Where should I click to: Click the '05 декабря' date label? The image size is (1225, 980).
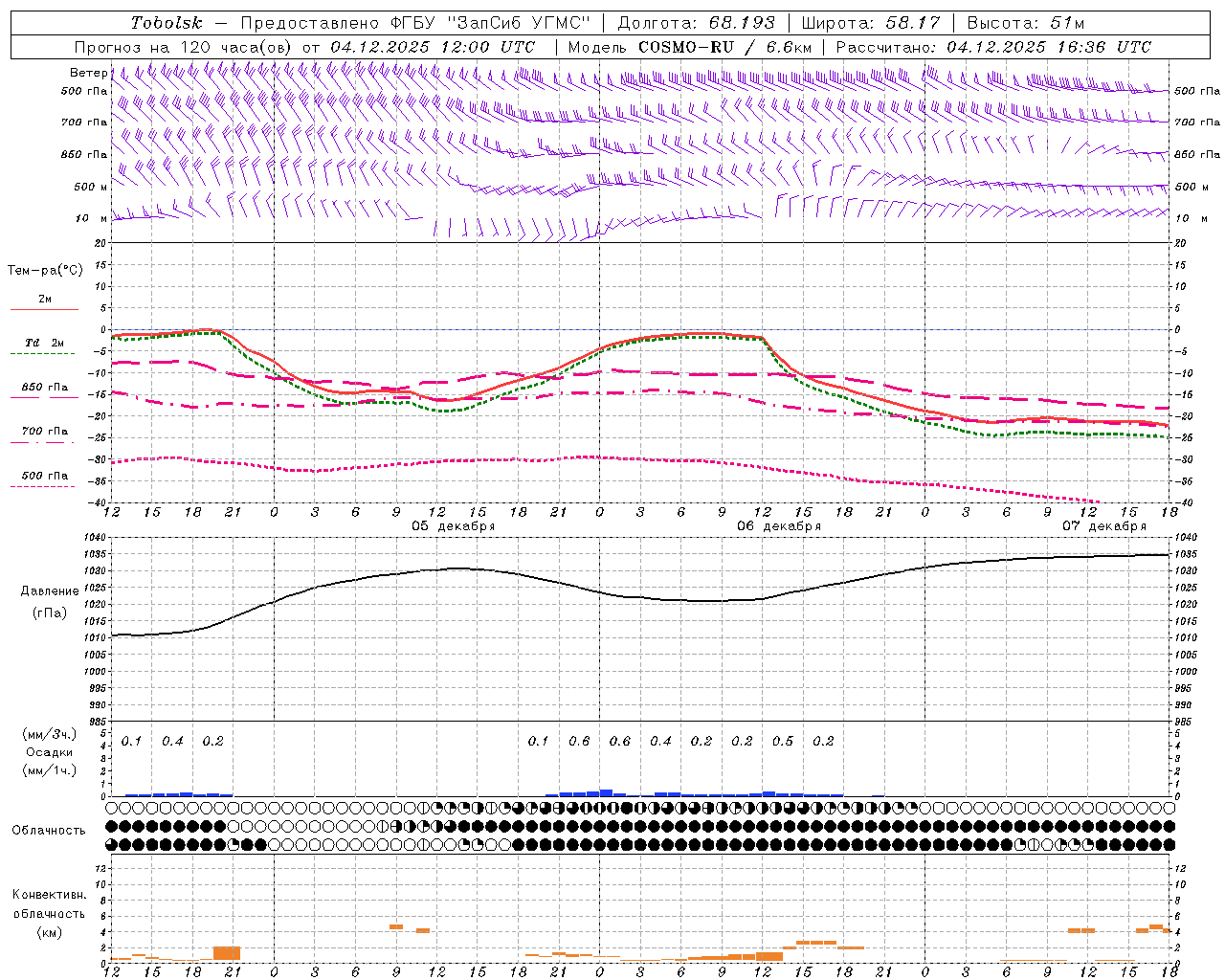454,526
